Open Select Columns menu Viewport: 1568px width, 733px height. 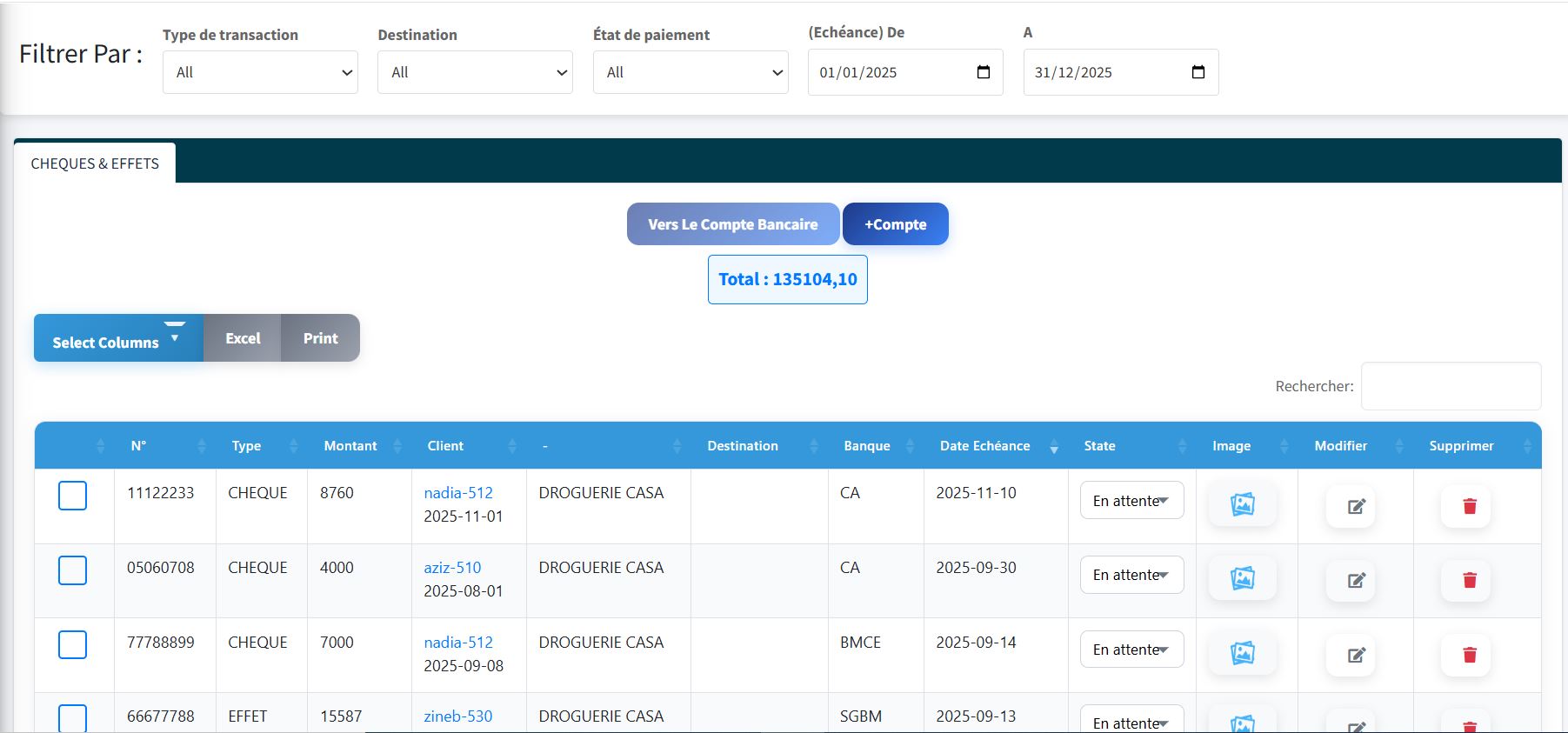[118, 338]
